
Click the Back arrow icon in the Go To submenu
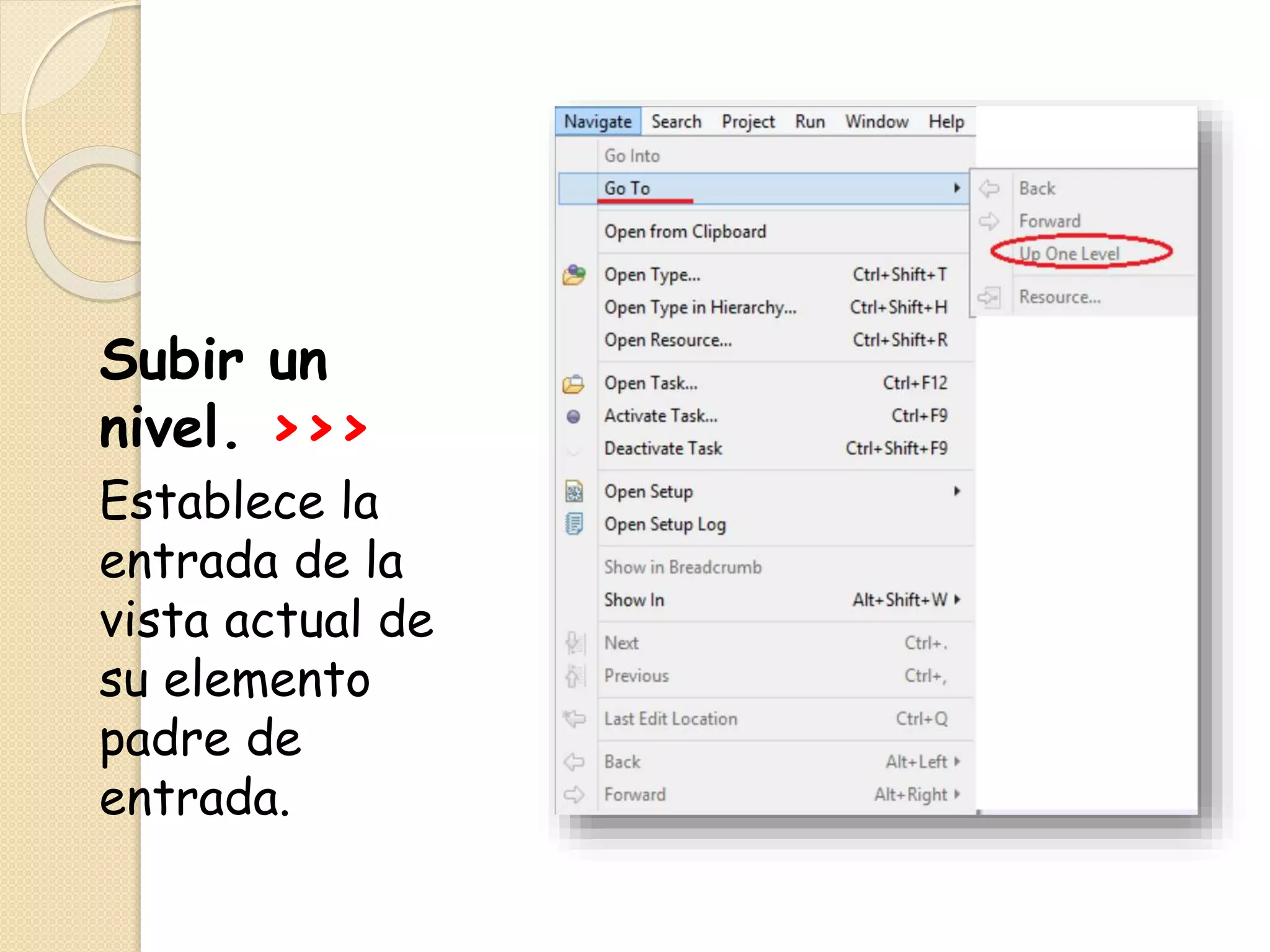[989, 188]
